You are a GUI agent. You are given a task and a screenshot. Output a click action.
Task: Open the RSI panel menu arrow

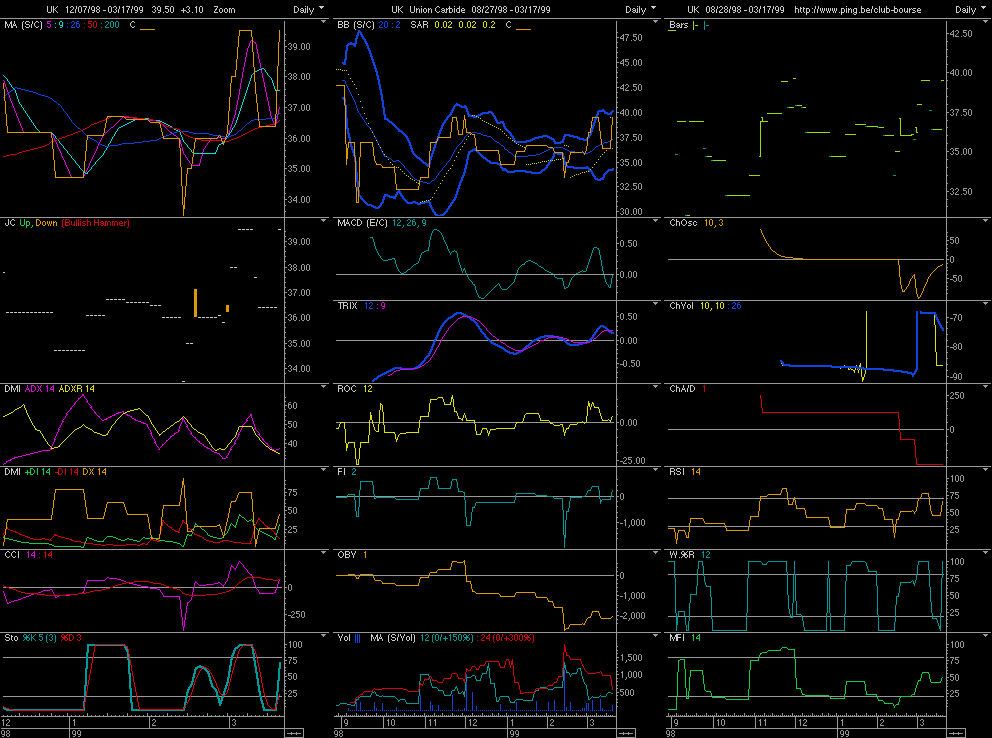pyautogui.click(x=986, y=469)
